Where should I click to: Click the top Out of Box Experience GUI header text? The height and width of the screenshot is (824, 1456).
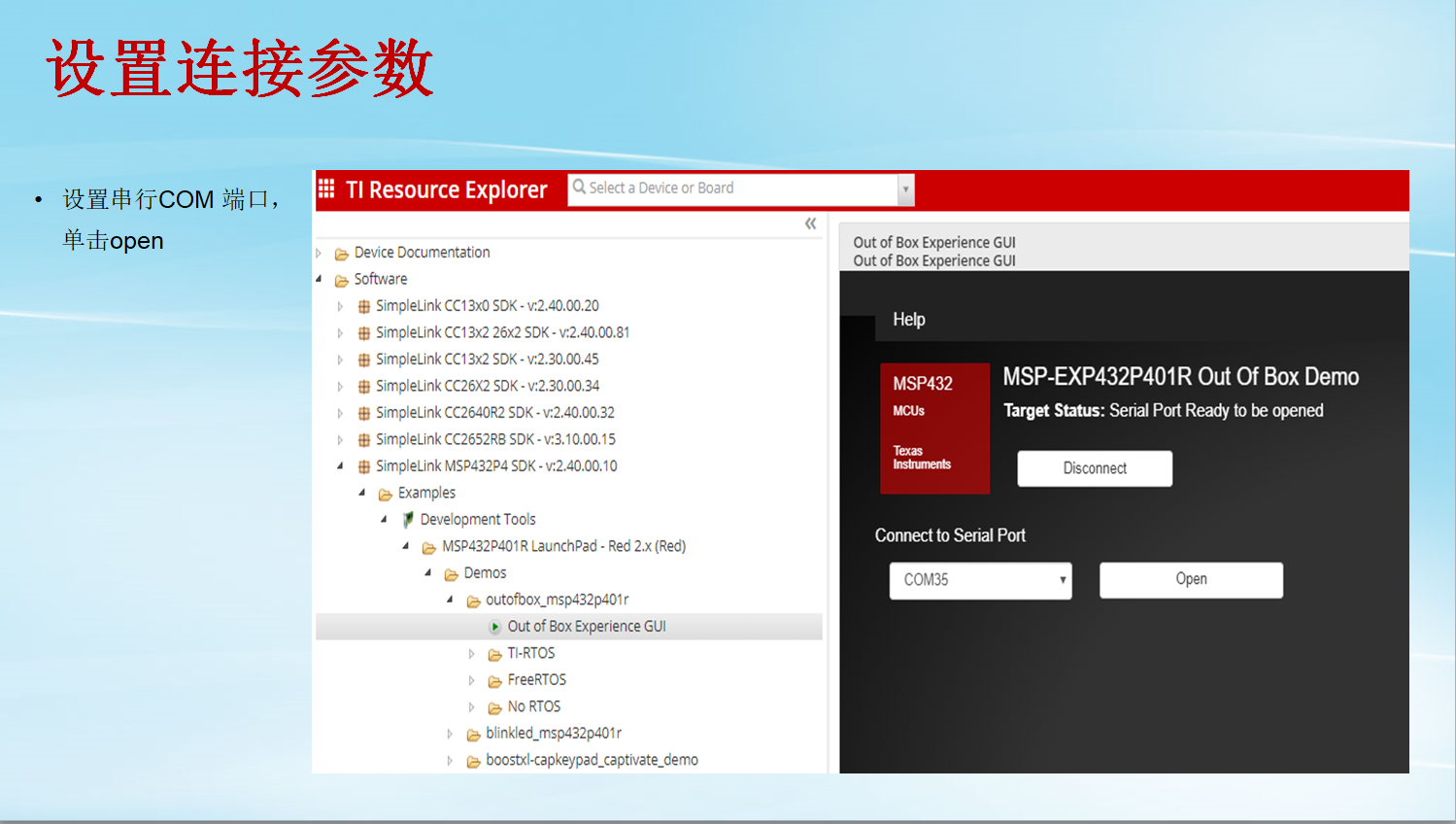(934, 243)
